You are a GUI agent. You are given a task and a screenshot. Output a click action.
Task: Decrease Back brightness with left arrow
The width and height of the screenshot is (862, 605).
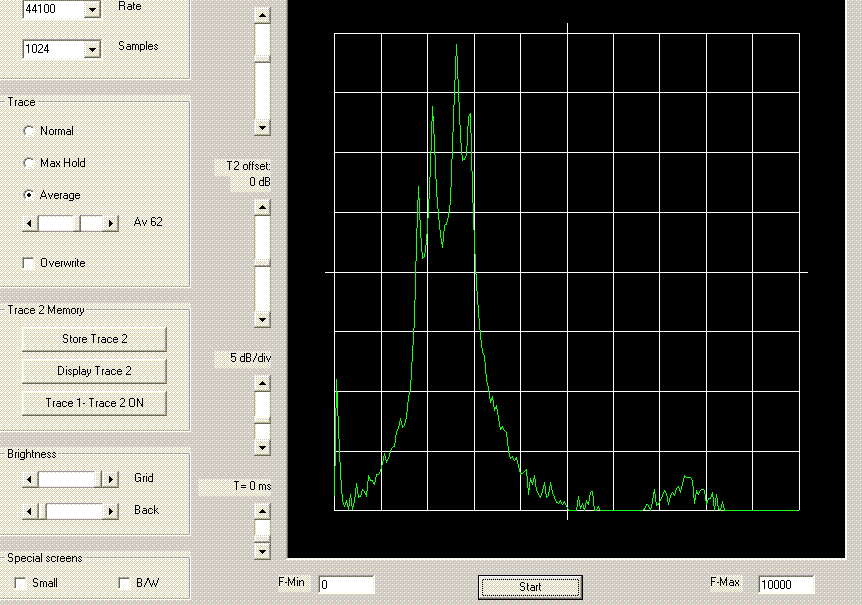coord(30,512)
